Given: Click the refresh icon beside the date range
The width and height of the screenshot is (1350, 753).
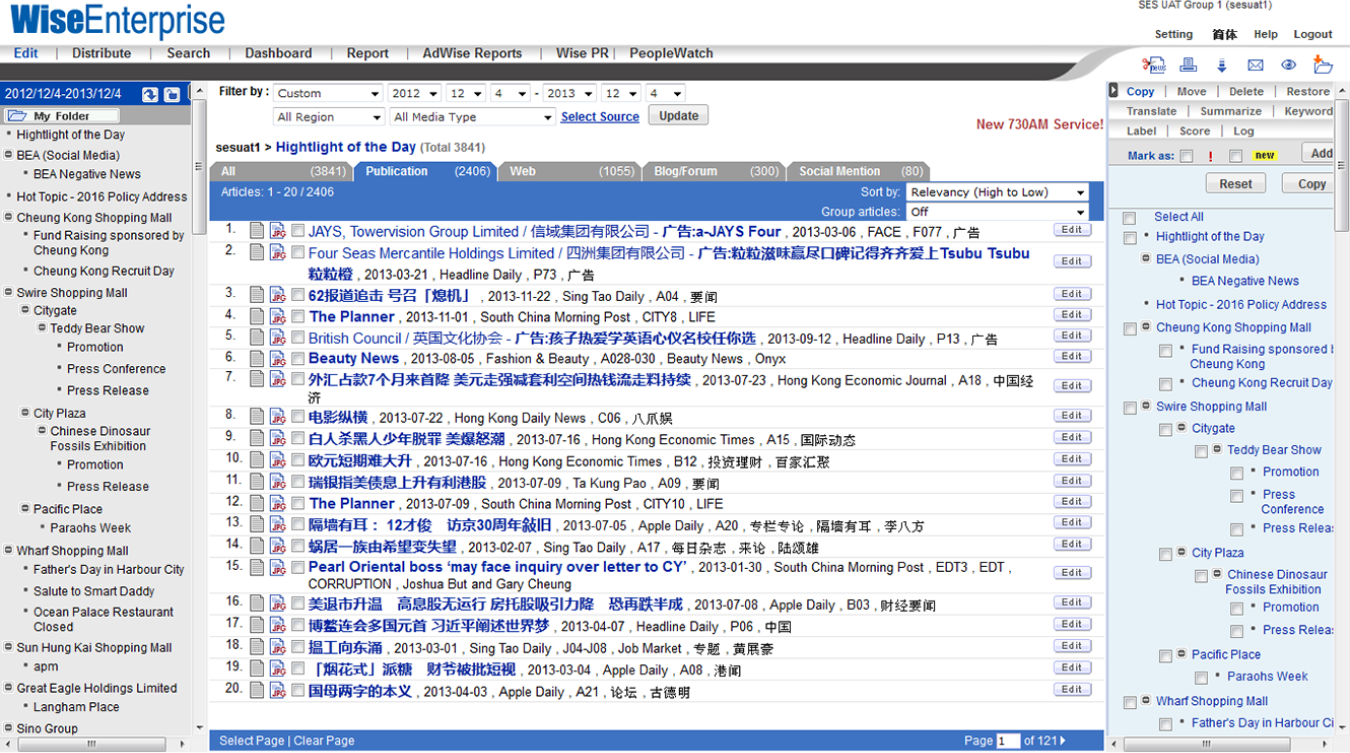Looking at the screenshot, I should [150, 94].
